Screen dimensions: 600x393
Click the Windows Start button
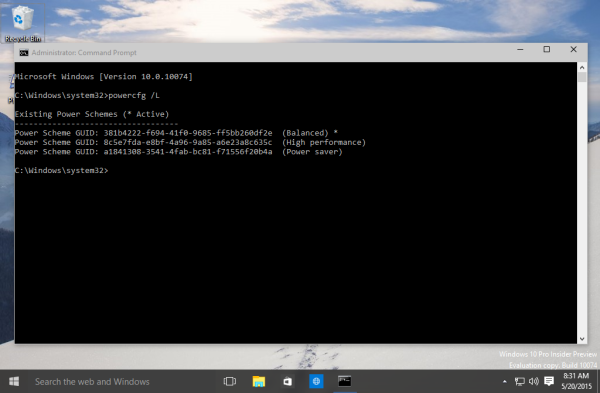click(14, 382)
